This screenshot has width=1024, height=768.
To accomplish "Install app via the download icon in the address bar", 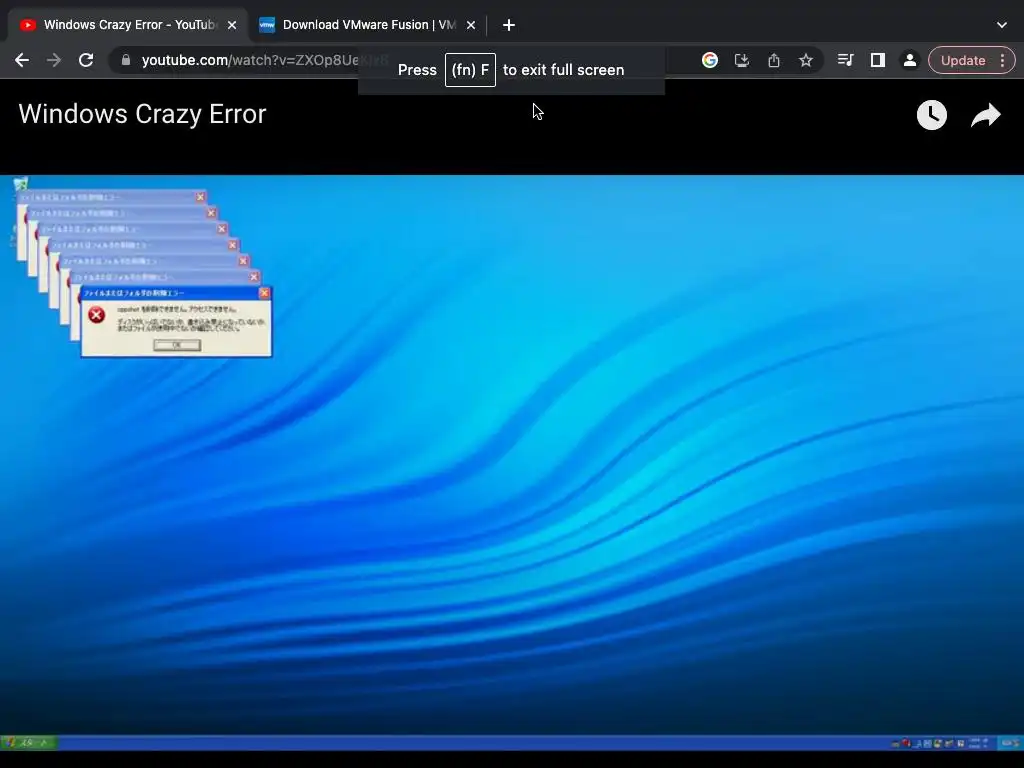I will [742, 60].
